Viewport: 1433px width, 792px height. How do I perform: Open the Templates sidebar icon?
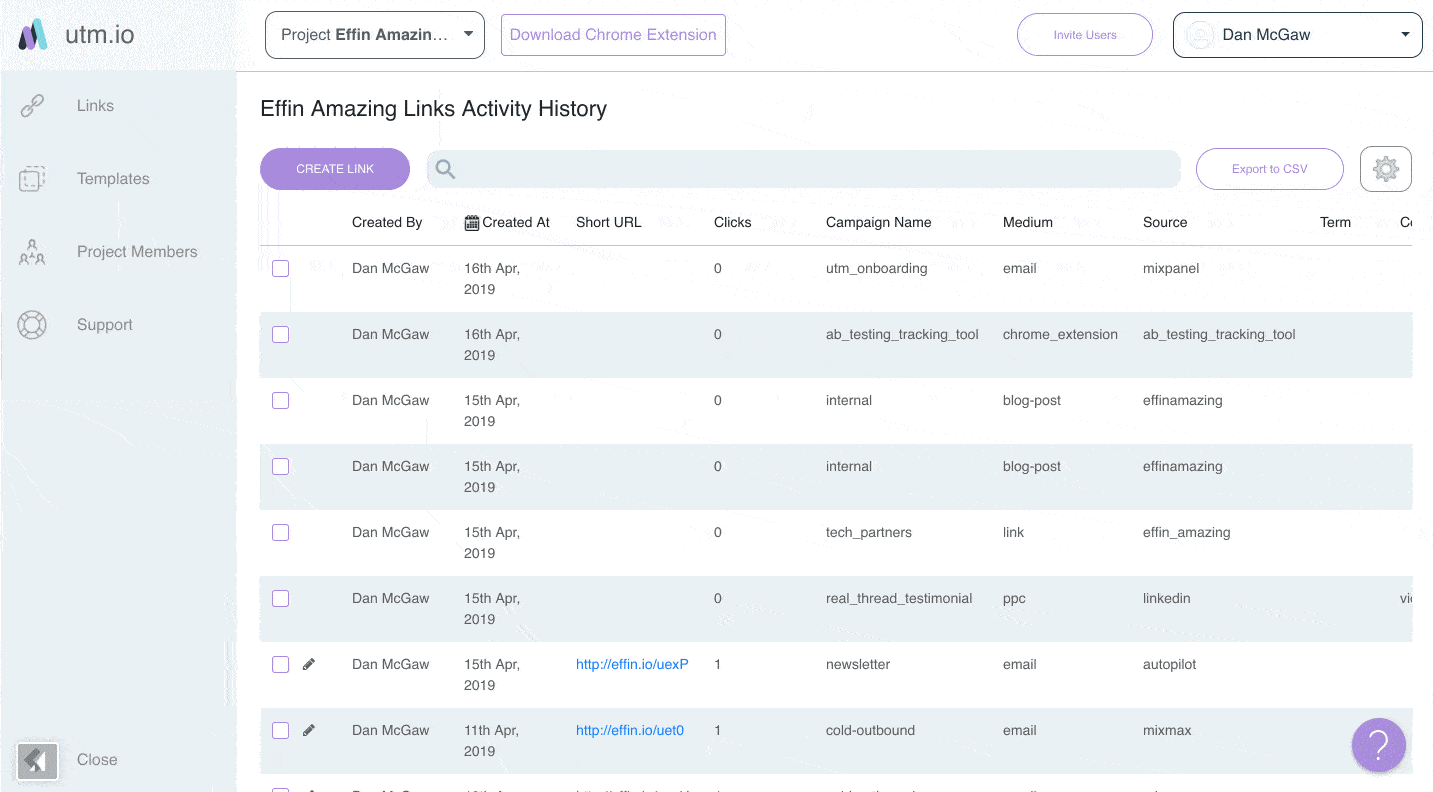pos(33,179)
